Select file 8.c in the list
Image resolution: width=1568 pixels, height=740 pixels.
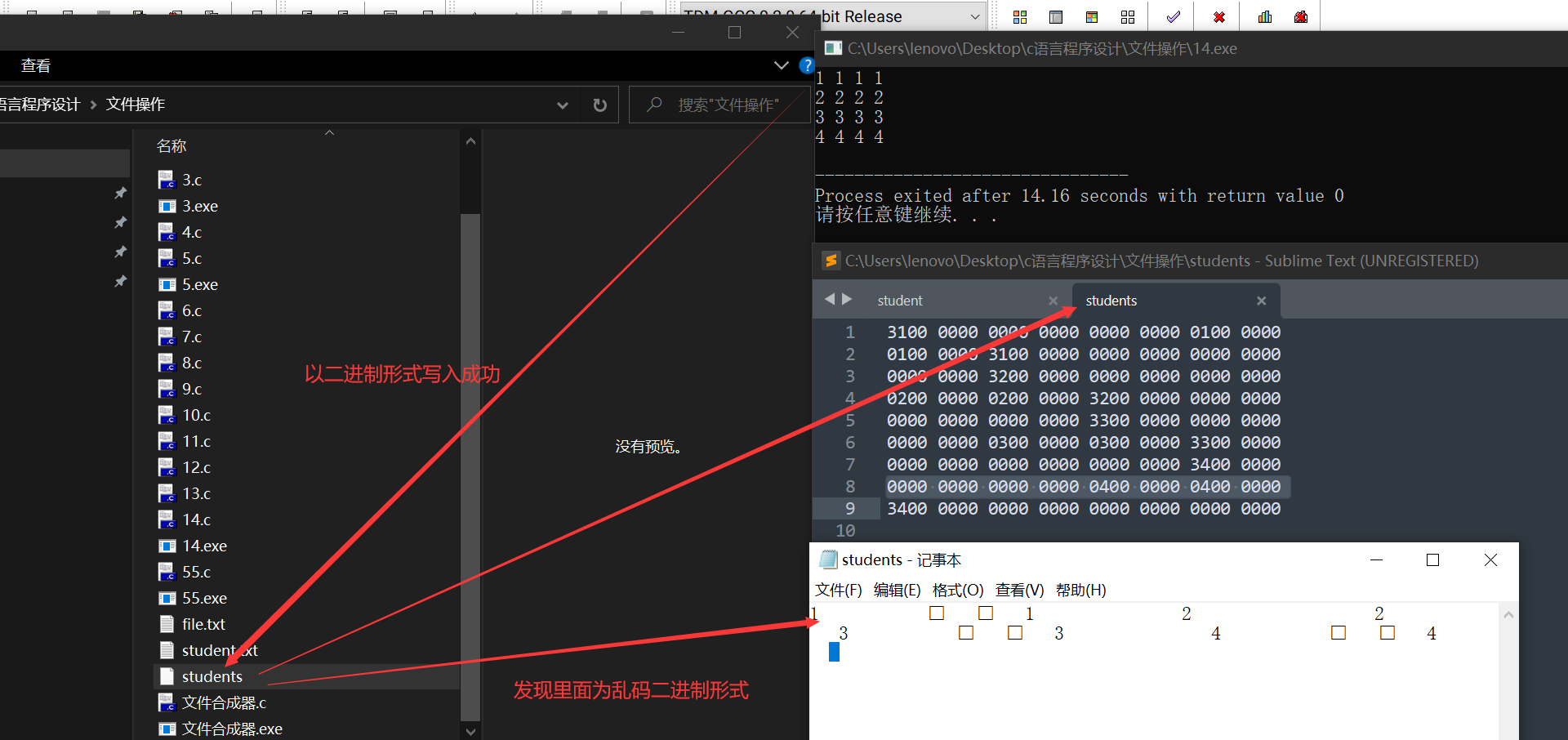(192, 363)
